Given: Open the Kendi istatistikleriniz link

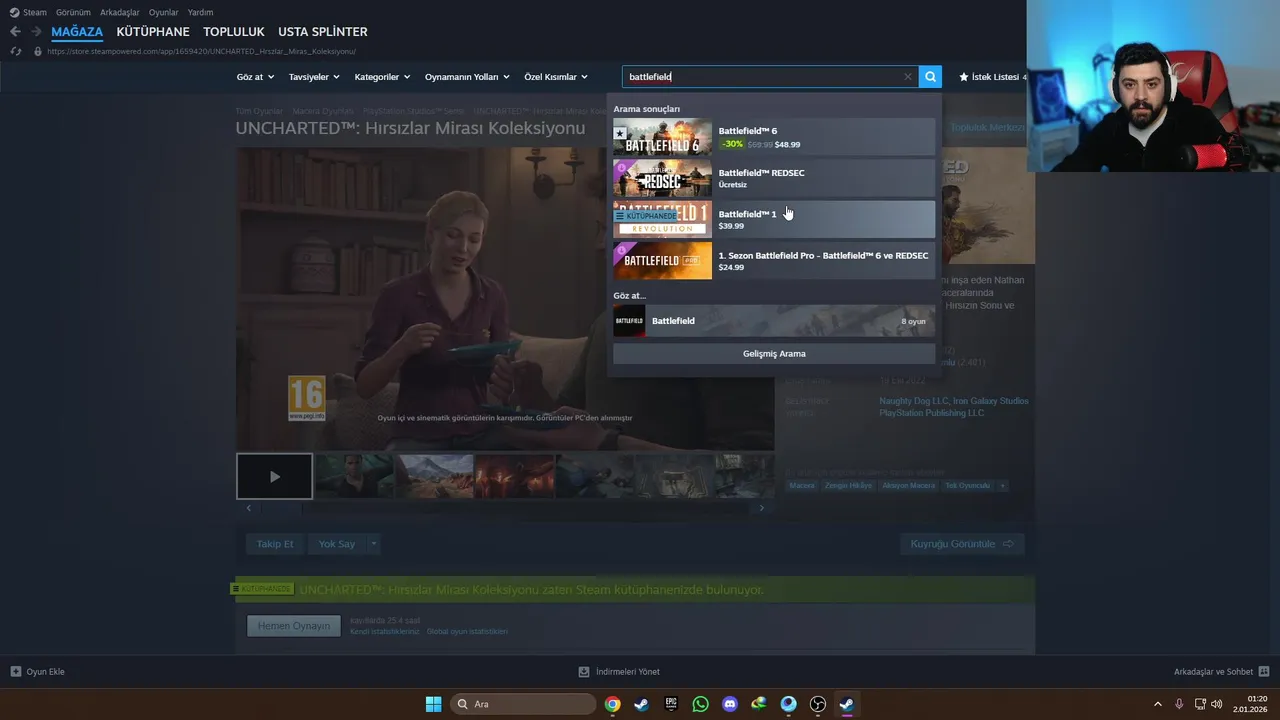Looking at the screenshot, I should [385, 631].
